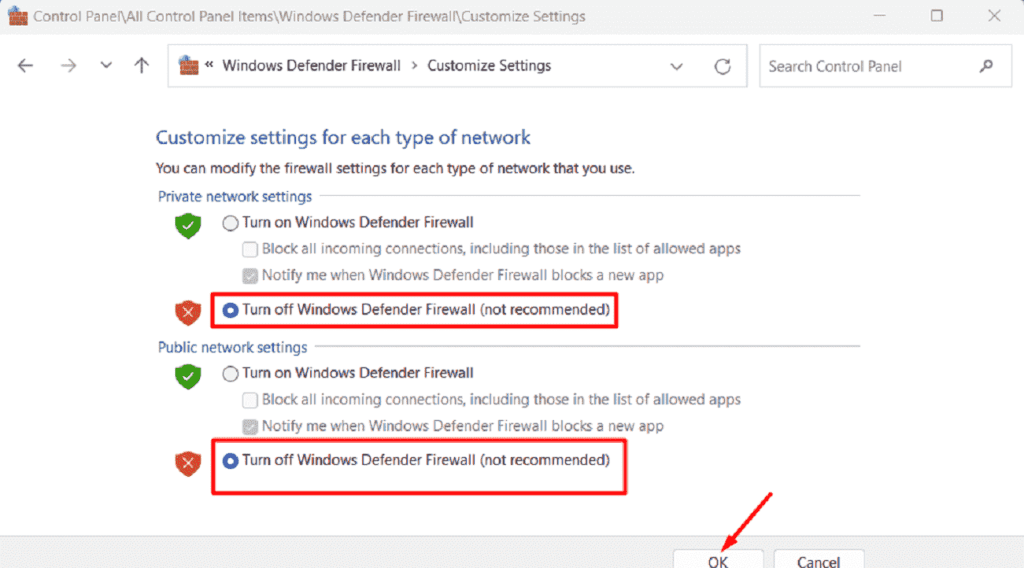Go back with the left arrow
The image size is (1024, 568).
[x=25, y=66]
